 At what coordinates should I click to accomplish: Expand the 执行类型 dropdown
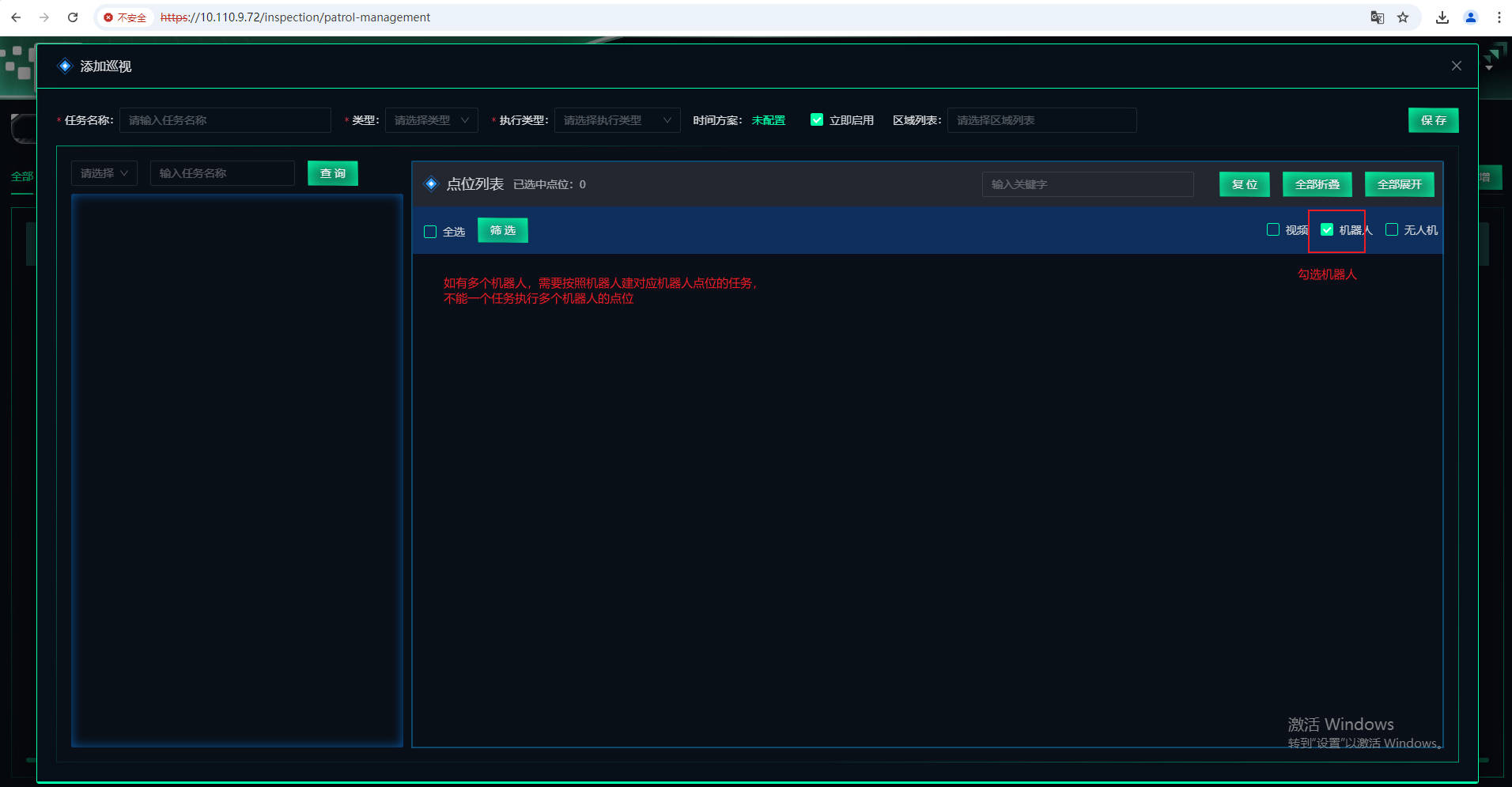pos(617,120)
